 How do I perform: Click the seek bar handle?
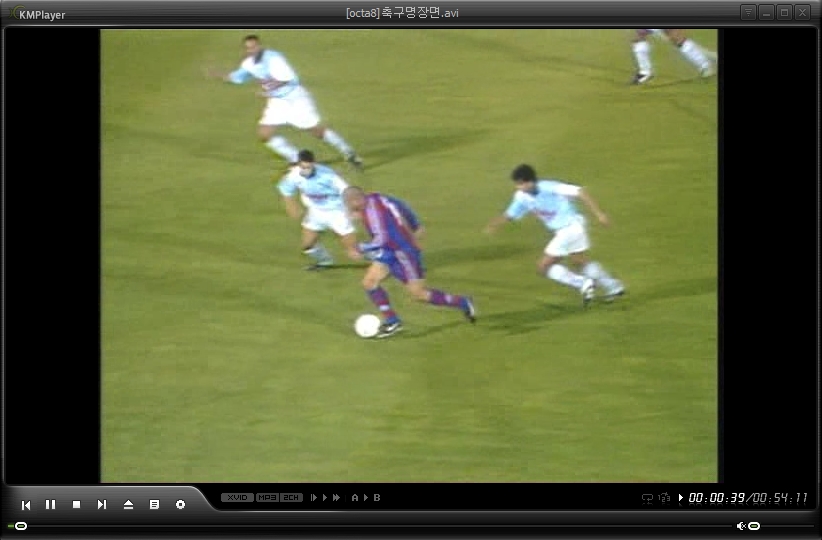click(21, 526)
